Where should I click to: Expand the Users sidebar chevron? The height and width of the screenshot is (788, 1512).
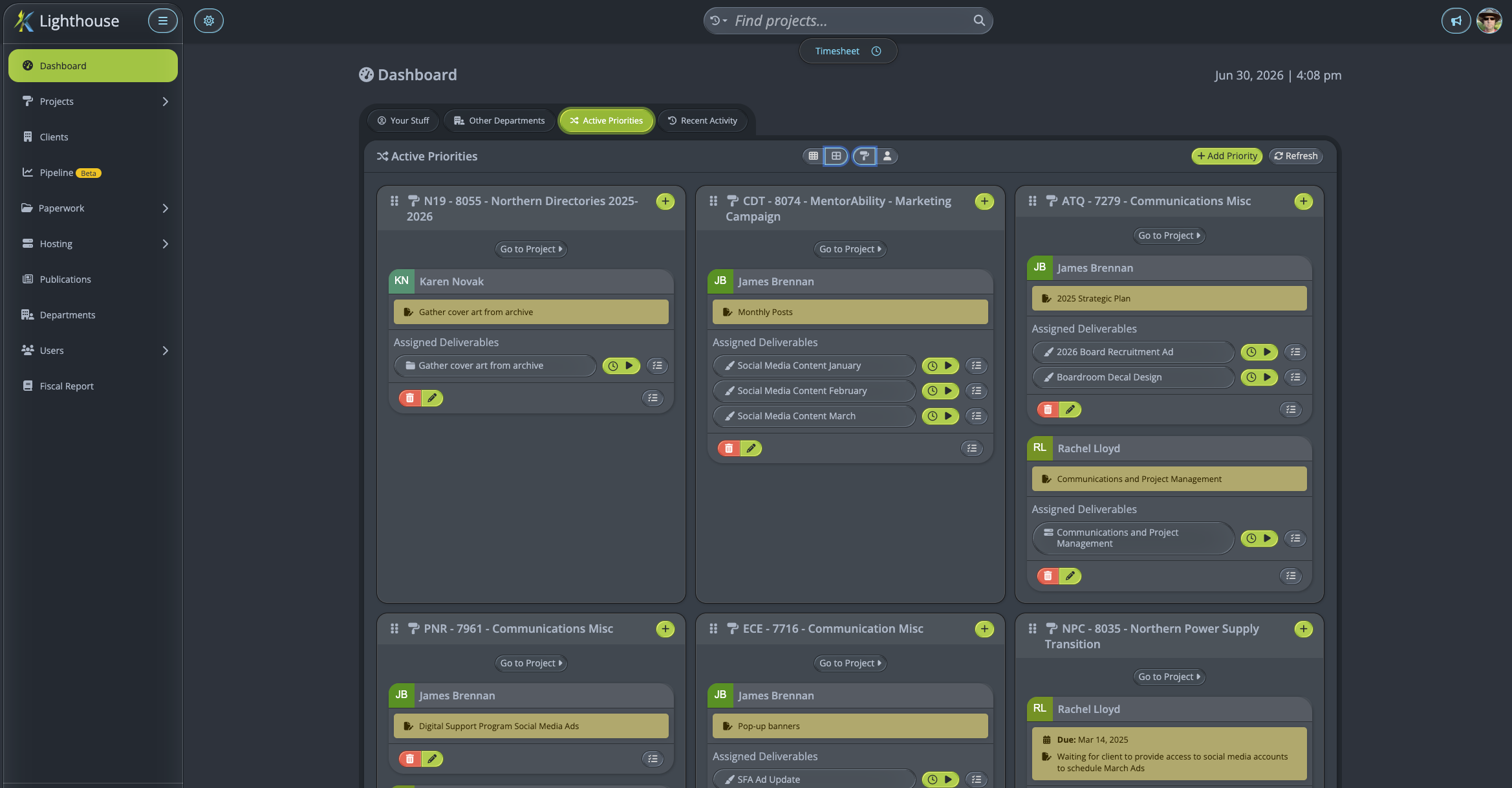pyautogui.click(x=165, y=351)
